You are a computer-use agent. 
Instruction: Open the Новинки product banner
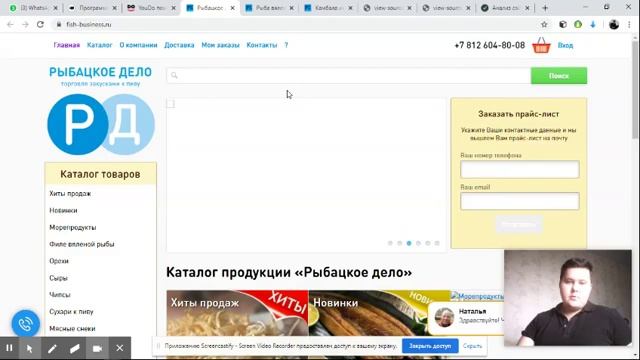(x=379, y=313)
